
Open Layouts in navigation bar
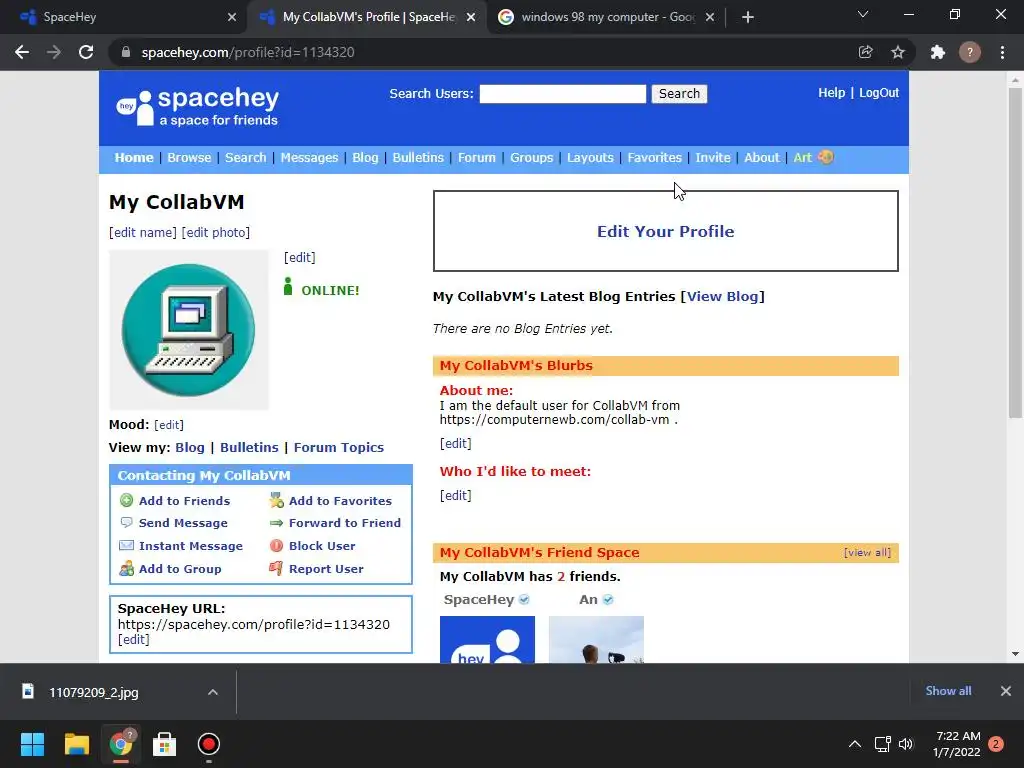(x=590, y=157)
